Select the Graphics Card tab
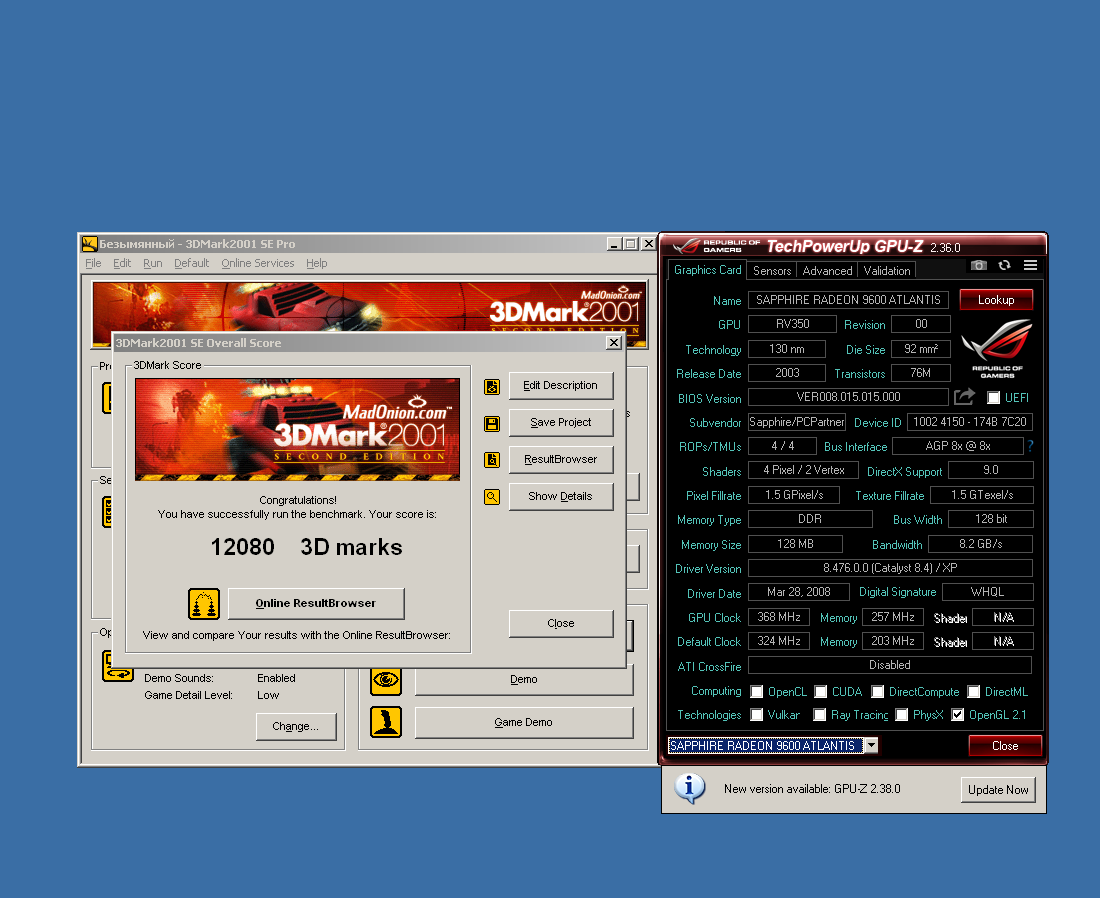The image size is (1100, 898). pos(707,270)
